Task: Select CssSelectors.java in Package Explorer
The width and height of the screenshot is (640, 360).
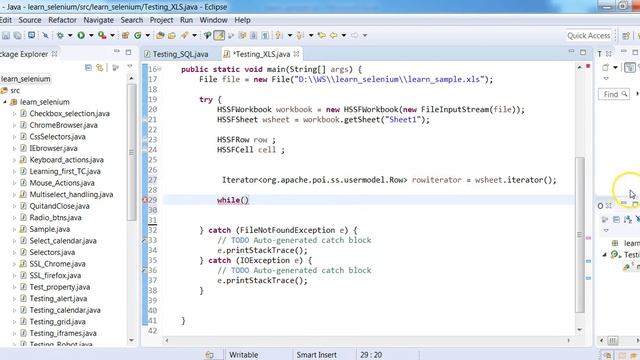Action: coord(57,136)
